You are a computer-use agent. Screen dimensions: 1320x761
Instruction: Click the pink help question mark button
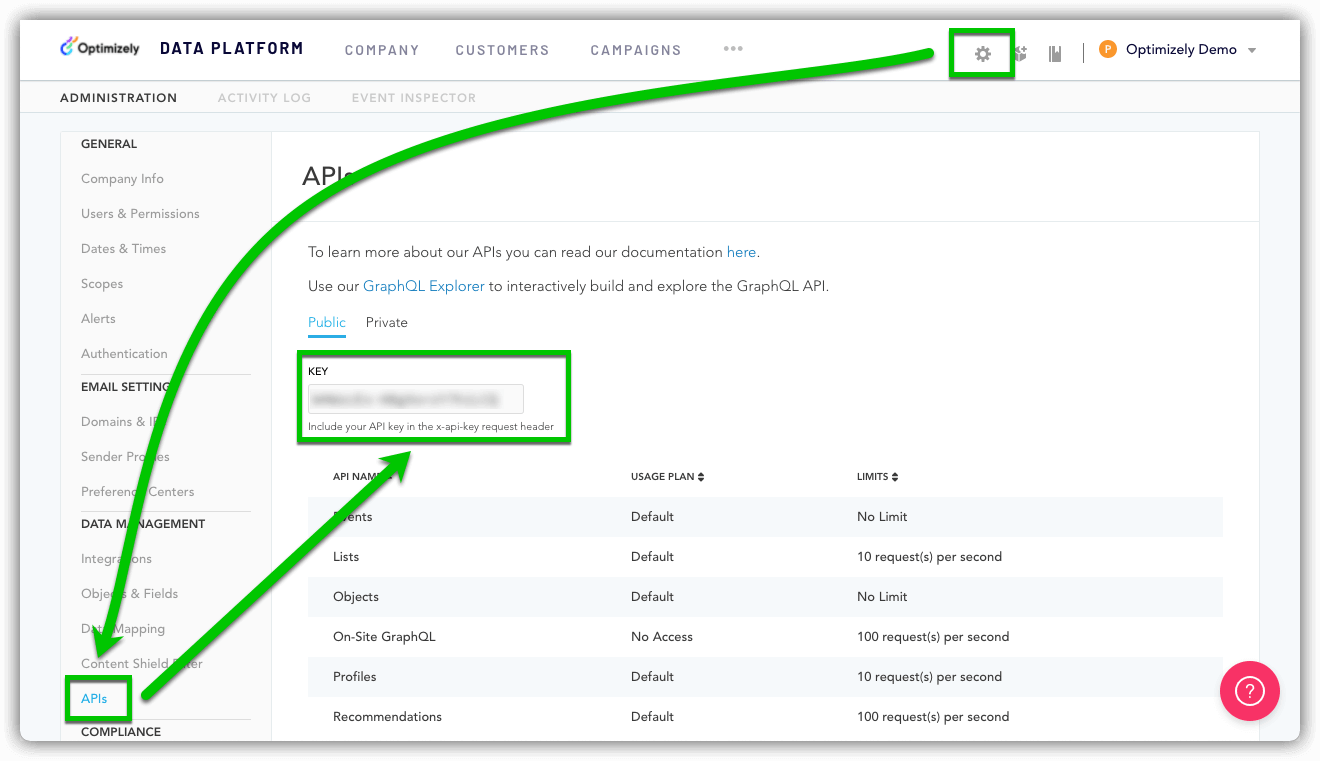1249,691
